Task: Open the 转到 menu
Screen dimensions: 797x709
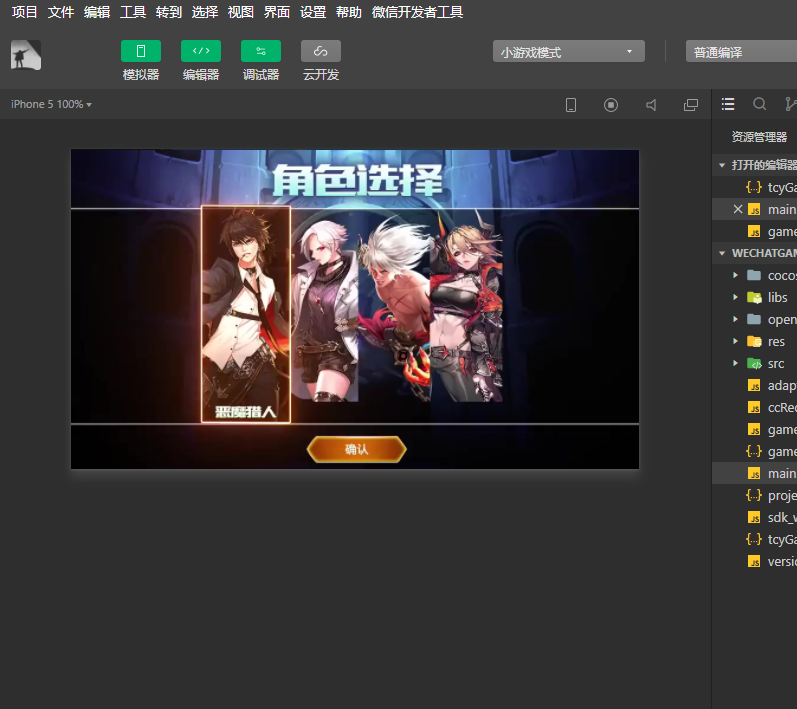Action: pyautogui.click(x=169, y=12)
